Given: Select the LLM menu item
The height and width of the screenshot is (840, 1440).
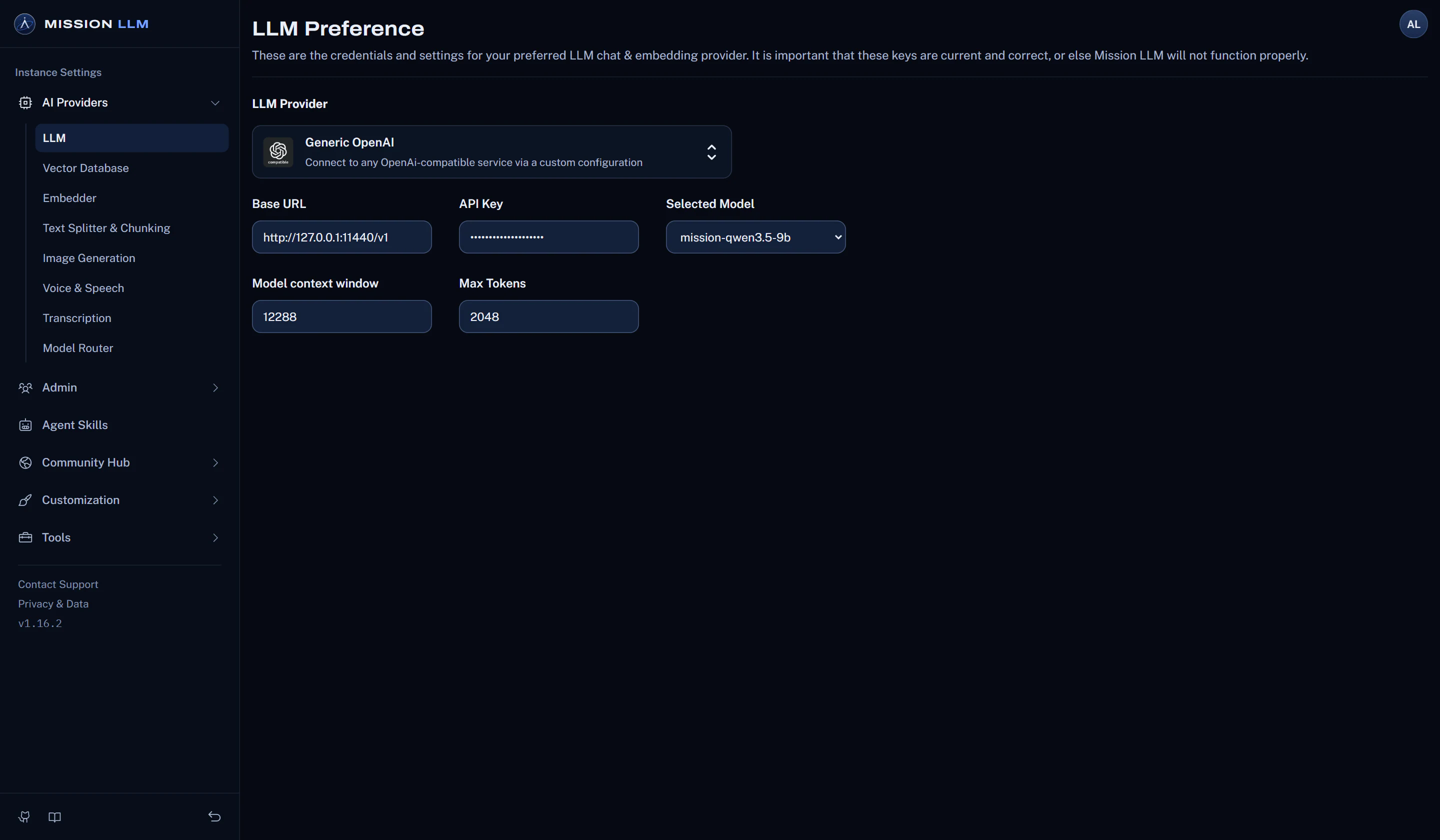Looking at the screenshot, I should coord(132,138).
